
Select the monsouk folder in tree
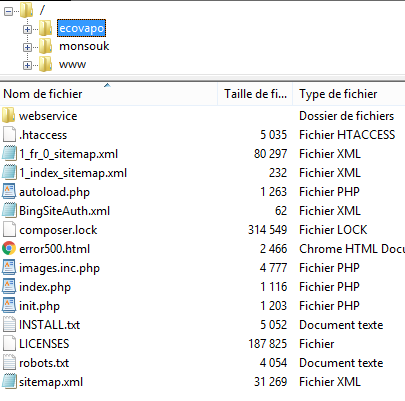84,46
